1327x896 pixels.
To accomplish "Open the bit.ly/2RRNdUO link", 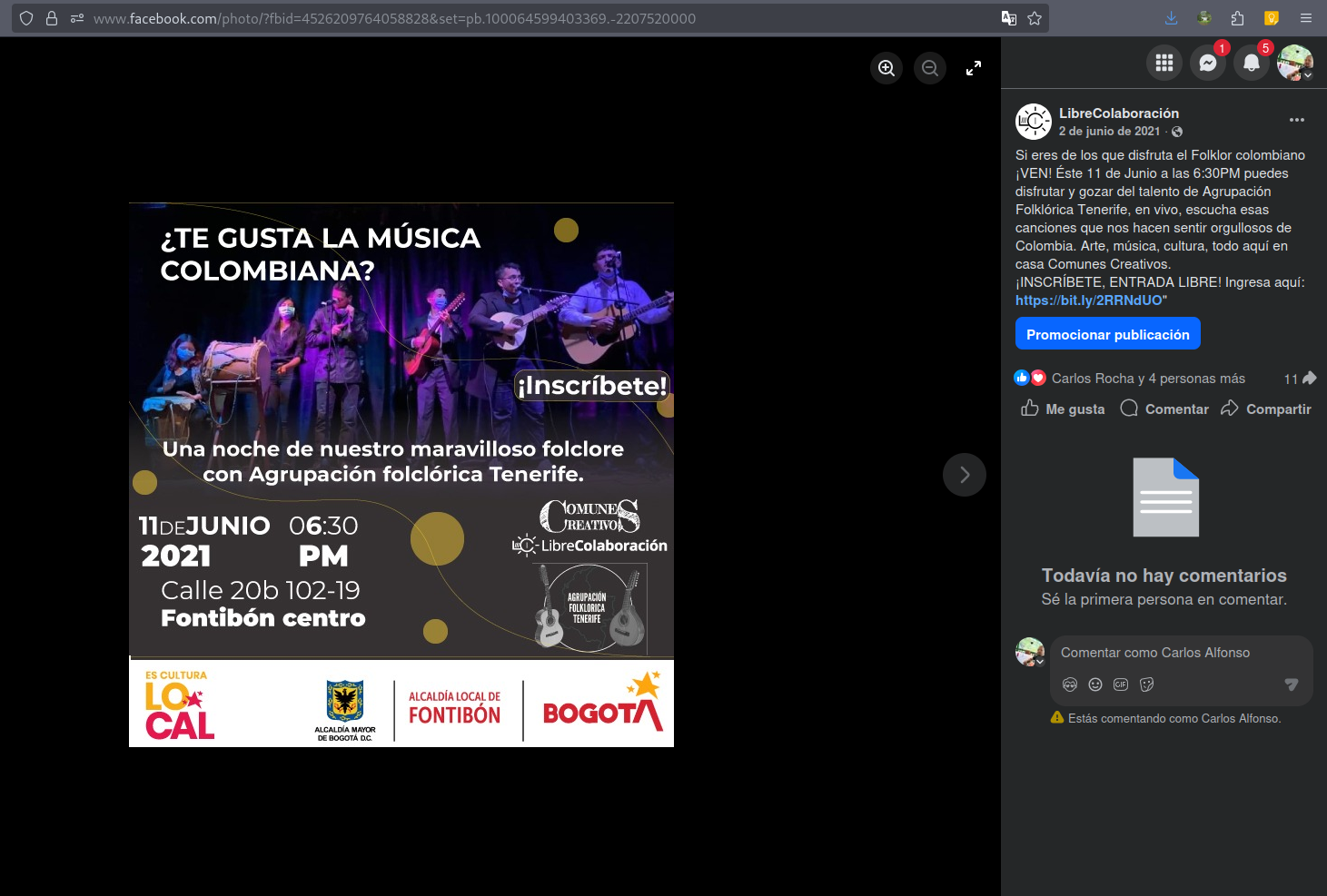I will click(1089, 300).
